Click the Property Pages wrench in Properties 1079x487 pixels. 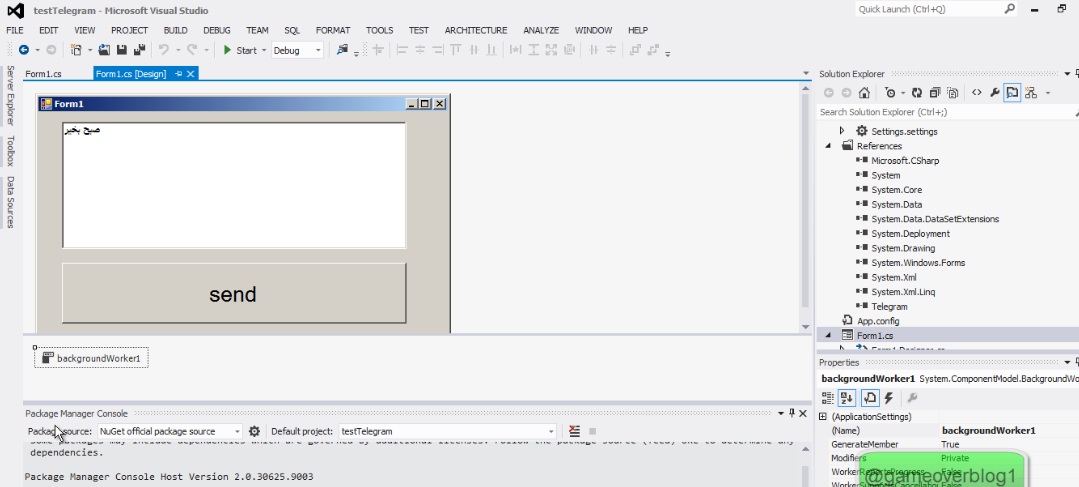(x=912, y=398)
